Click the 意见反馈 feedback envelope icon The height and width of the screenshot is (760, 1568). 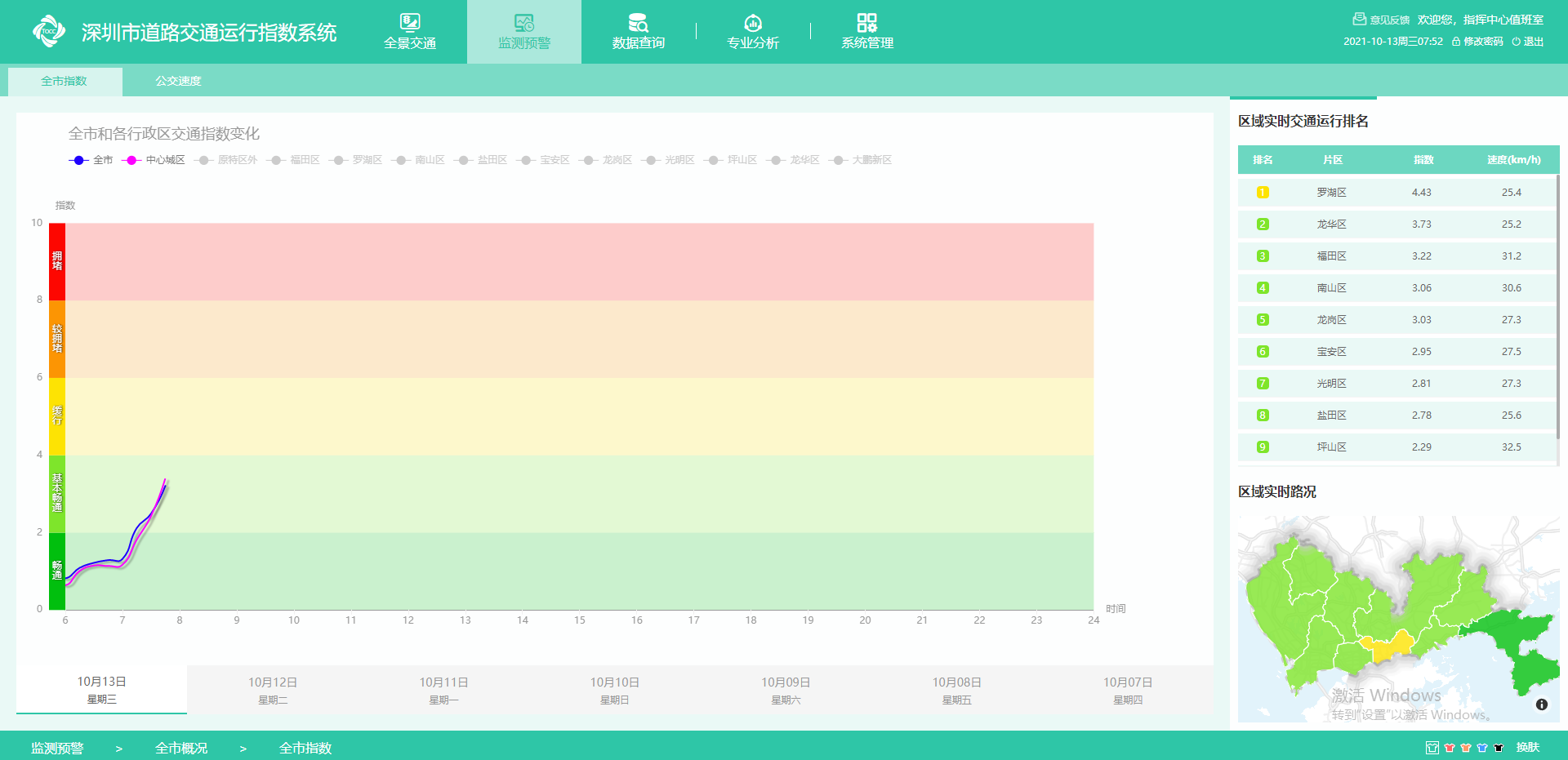tap(1359, 19)
